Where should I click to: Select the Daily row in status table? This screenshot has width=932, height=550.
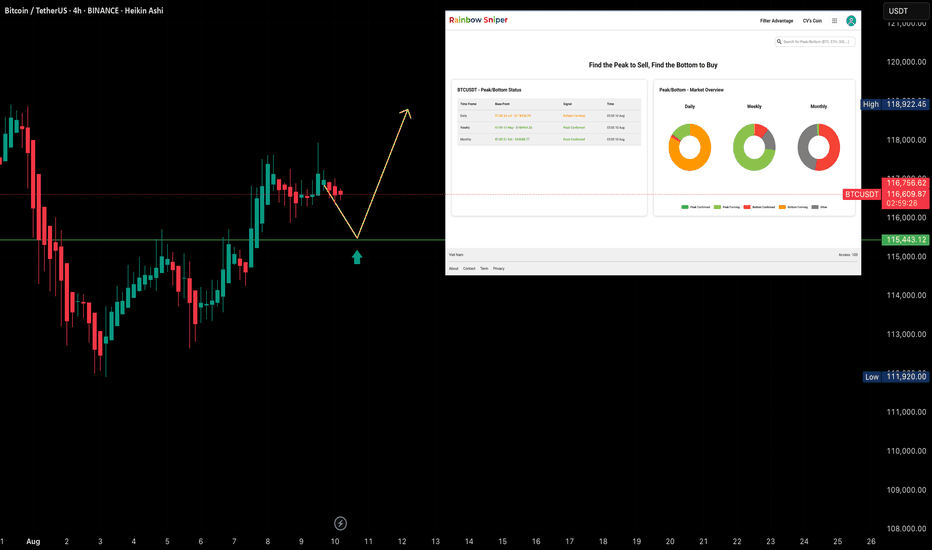(549, 116)
